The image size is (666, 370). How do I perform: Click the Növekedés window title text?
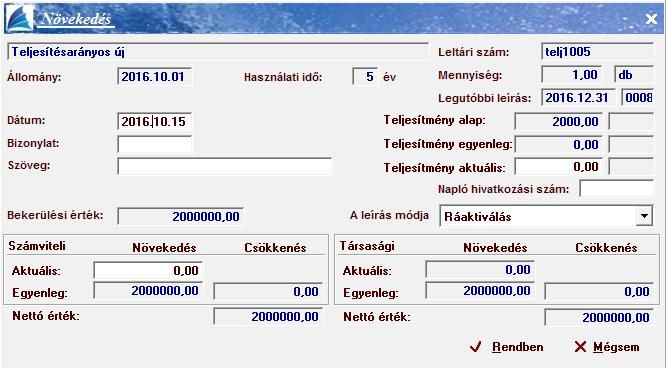point(76,19)
